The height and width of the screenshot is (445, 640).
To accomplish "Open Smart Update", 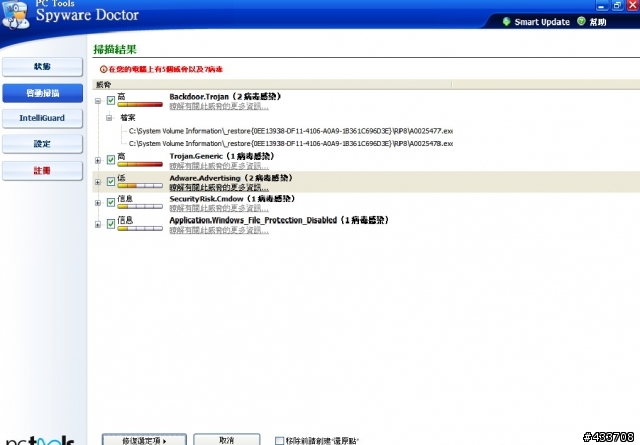I will pyautogui.click(x=542, y=22).
